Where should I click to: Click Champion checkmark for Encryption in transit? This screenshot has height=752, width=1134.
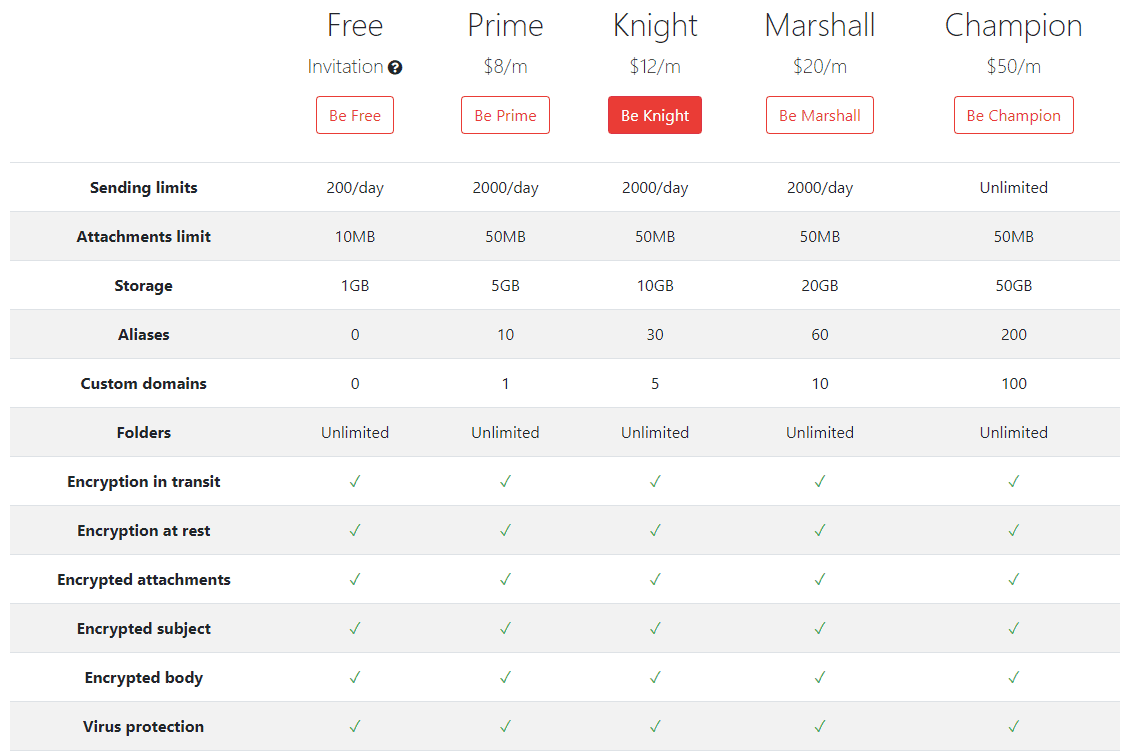pyautogui.click(x=1014, y=481)
